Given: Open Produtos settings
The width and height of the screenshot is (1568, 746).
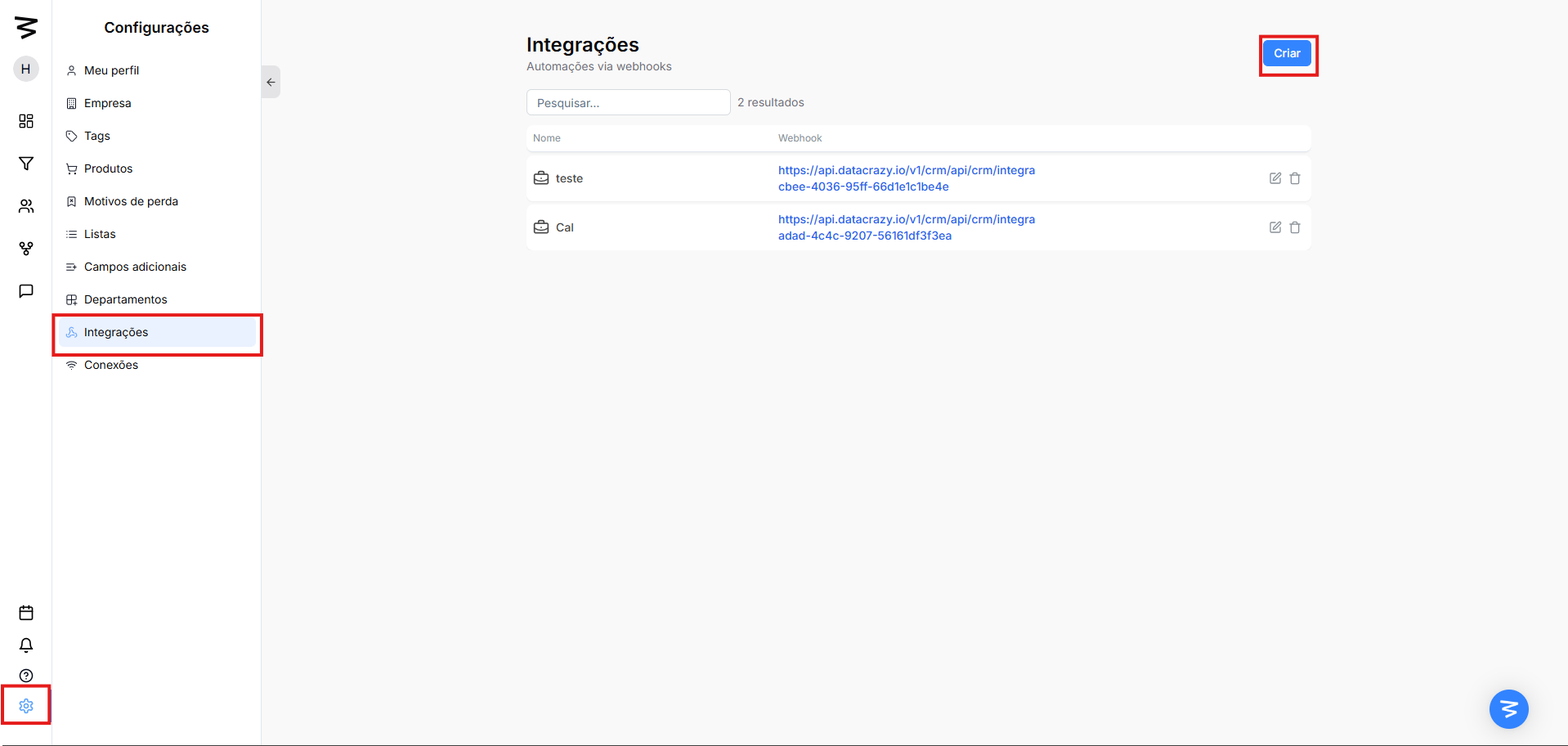Looking at the screenshot, I should pyautogui.click(x=157, y=169).
